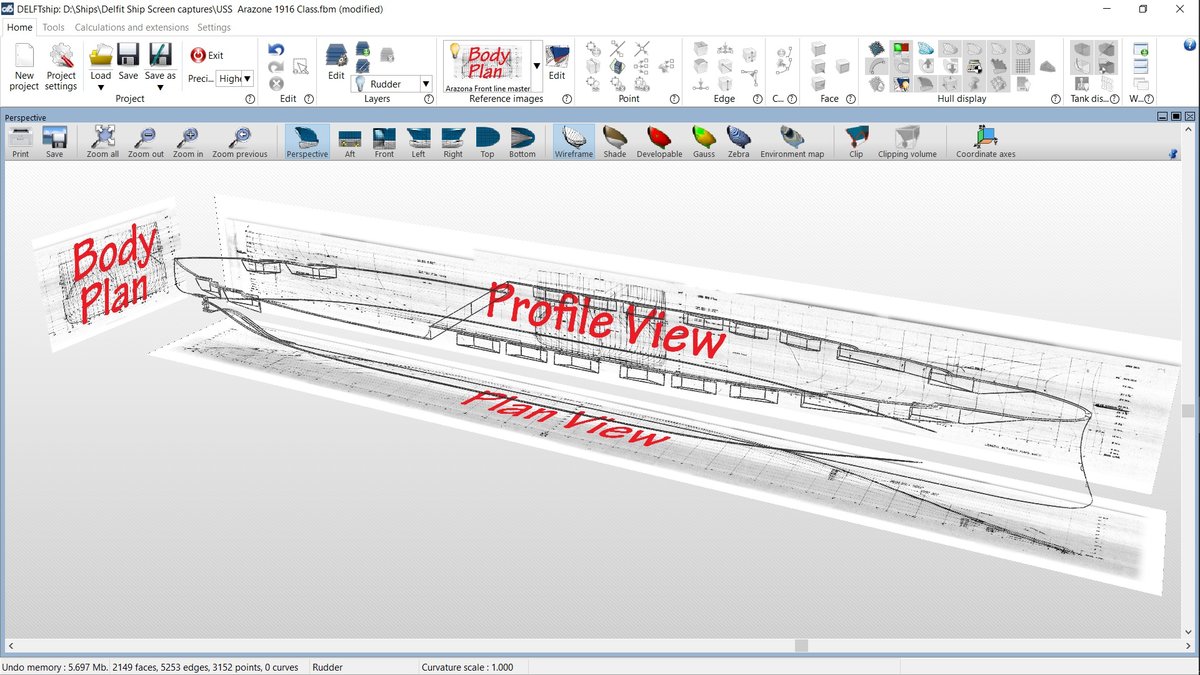Image resolution: width=1200 pixels, height=675 pixels.
Task: Open the Tools ribbon tab
Action: point(53,28)
